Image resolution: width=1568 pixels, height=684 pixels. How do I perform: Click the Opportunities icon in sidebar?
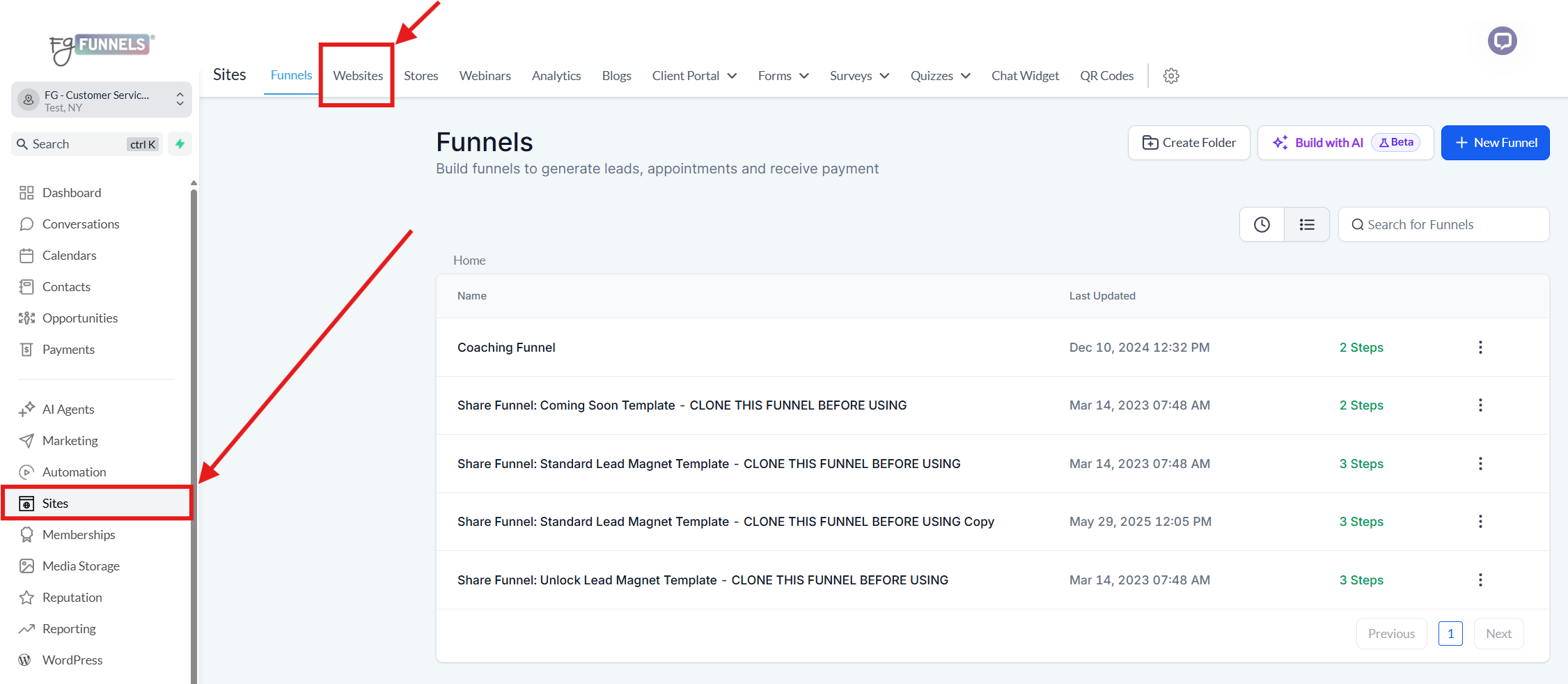click(26, 318)
